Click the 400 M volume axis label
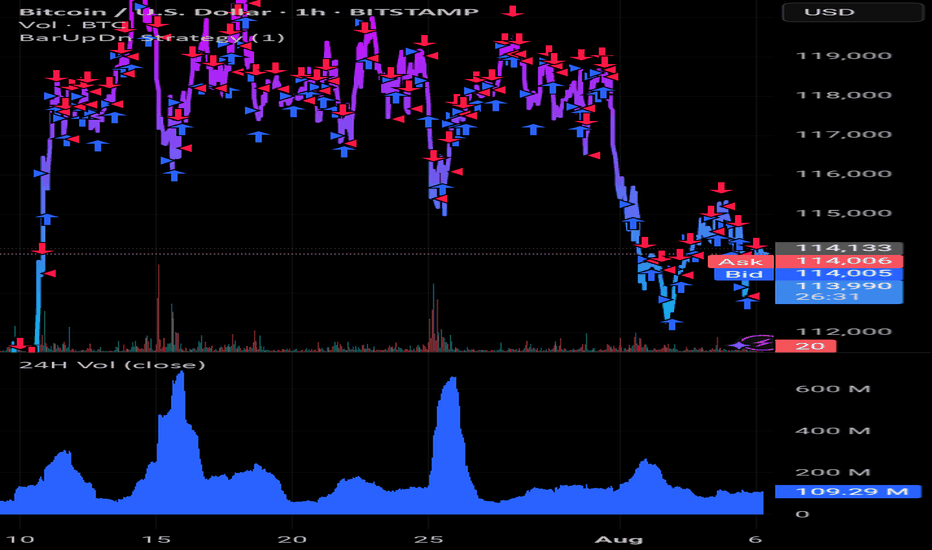 coord(833,430)
